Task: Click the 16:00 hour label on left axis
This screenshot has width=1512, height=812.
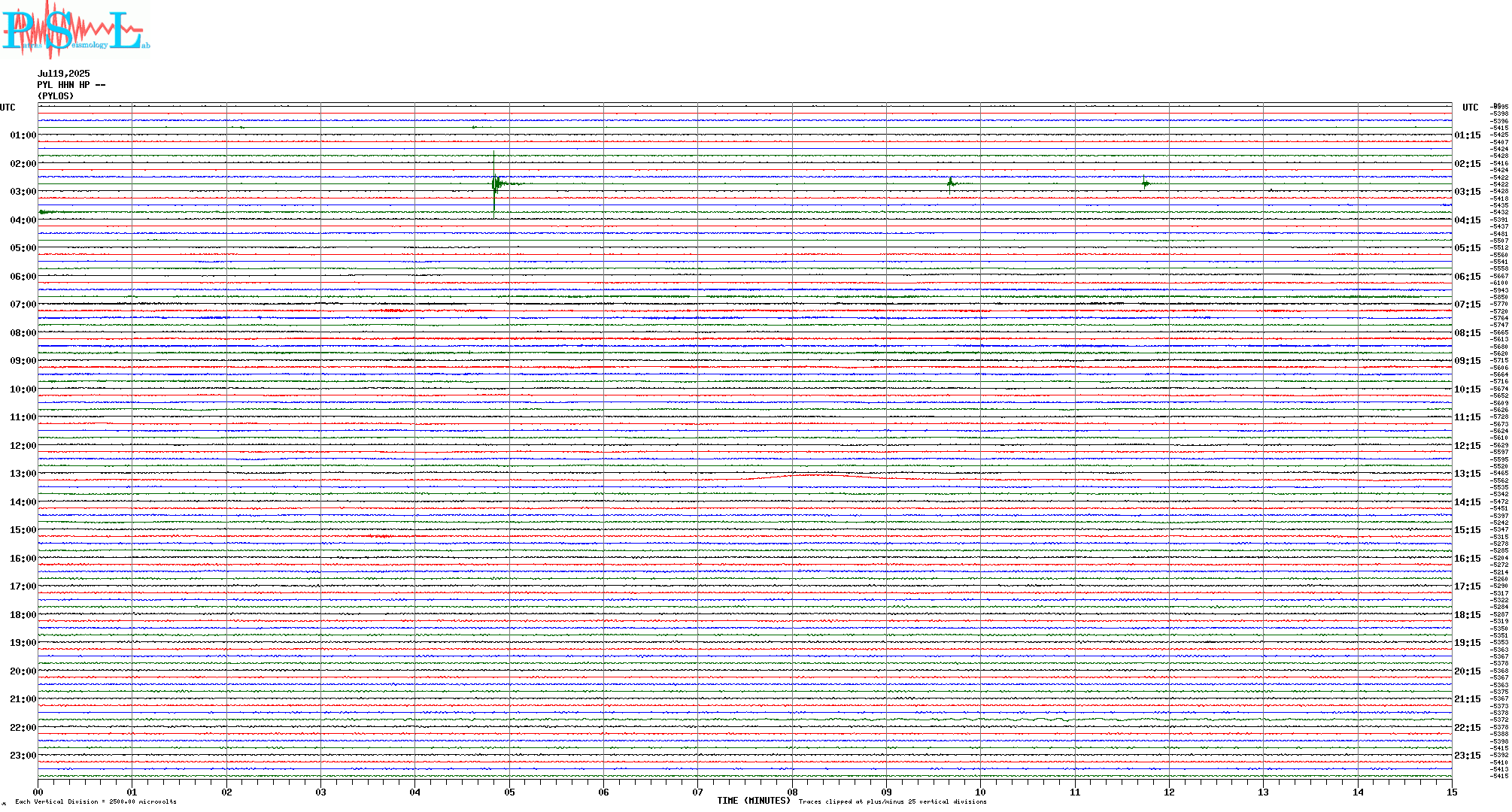Action: click(x=23, y=559)
